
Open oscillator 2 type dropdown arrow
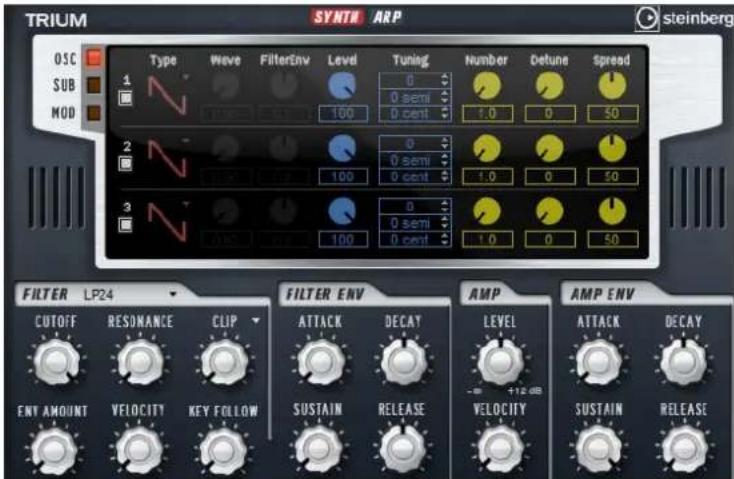(x=186, y=140)
